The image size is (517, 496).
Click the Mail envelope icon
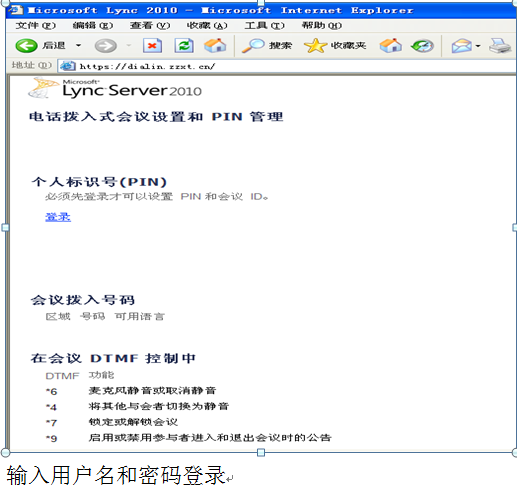tap(462, 46)
